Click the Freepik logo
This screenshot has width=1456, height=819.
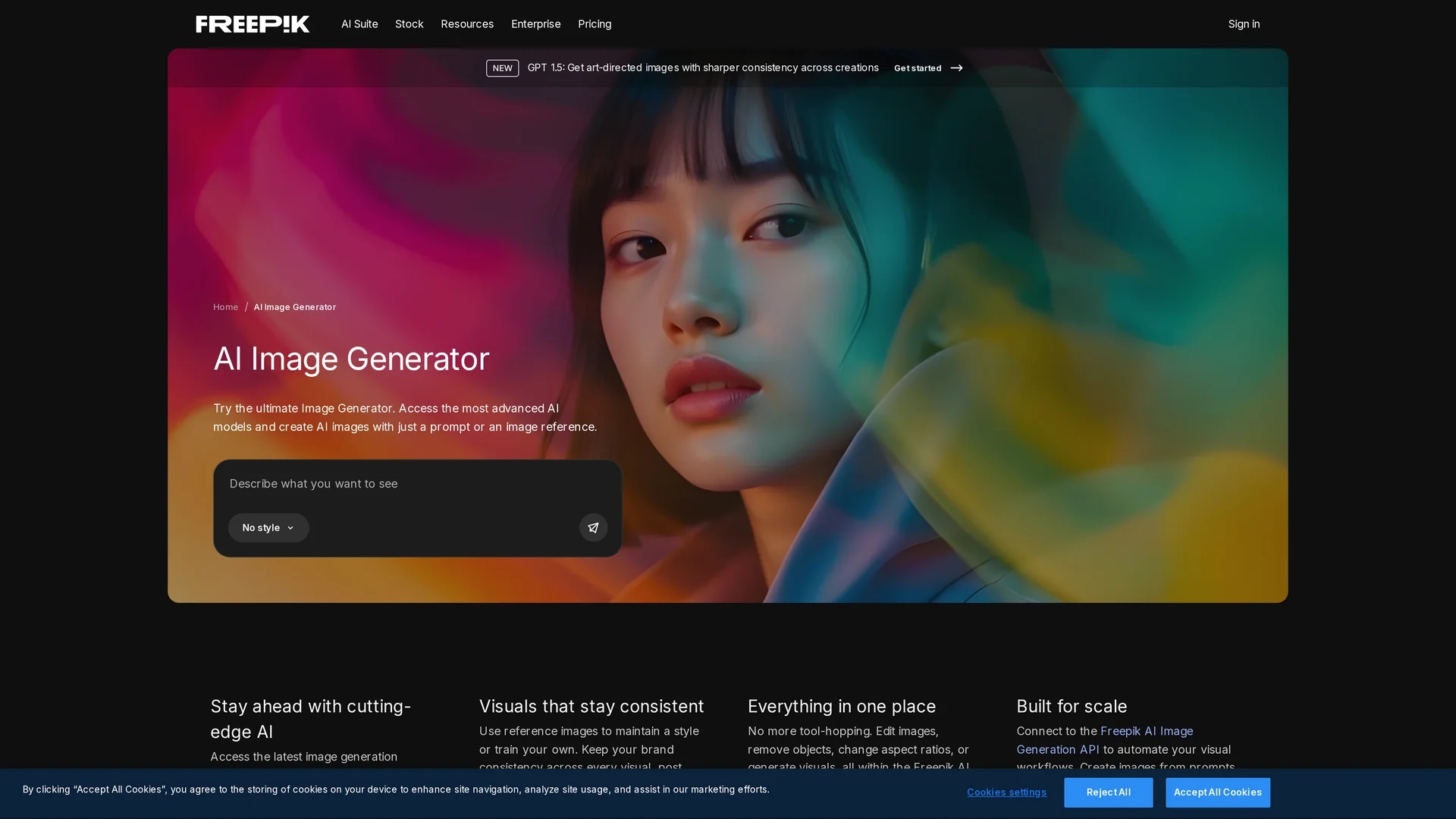pos(253,24)
